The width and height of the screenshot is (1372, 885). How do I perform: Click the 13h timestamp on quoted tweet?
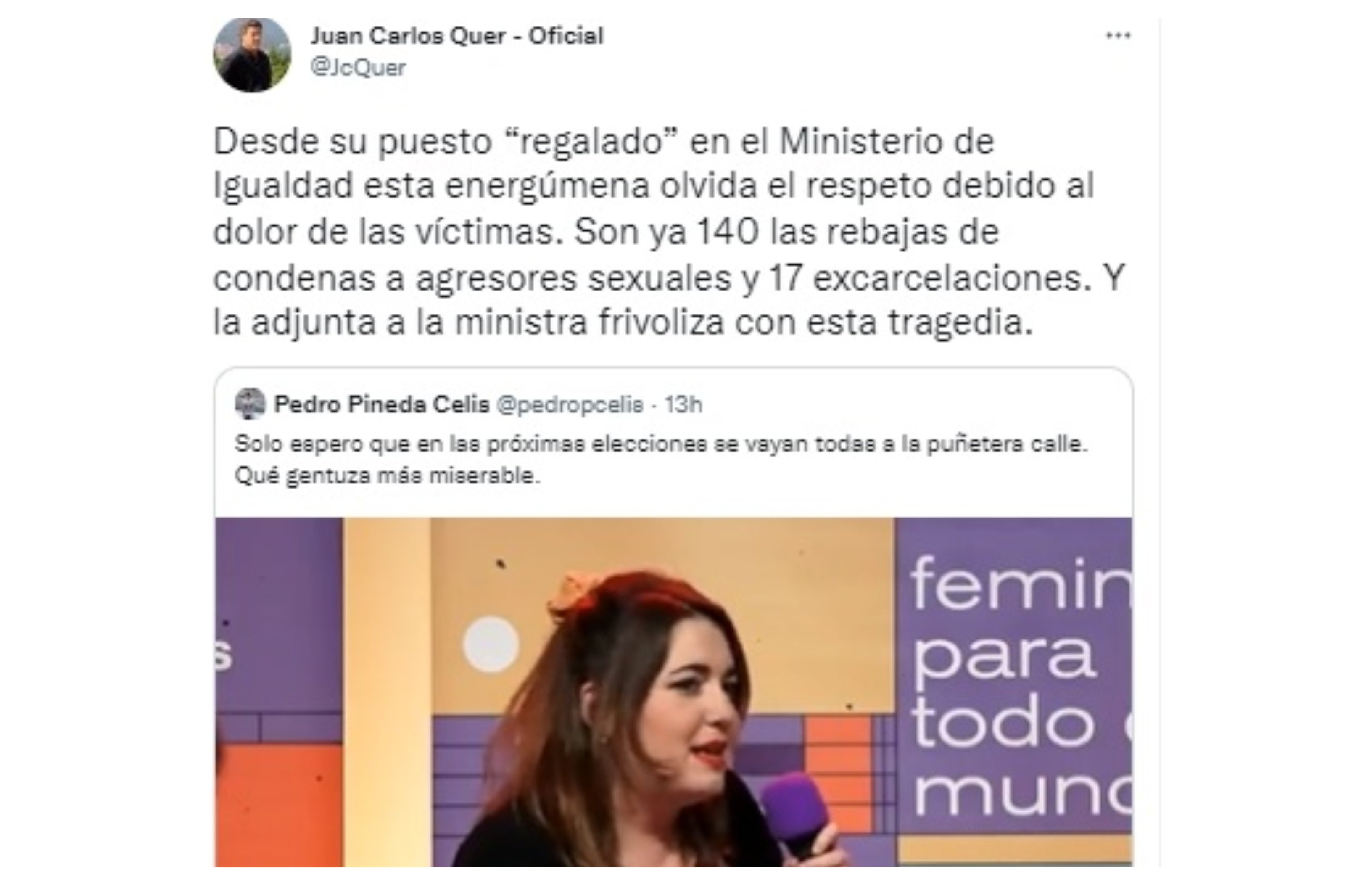point(683,405)
